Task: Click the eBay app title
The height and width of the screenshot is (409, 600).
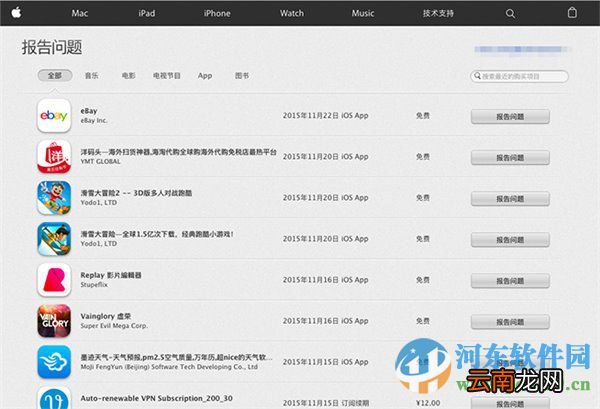Action: 89,111
